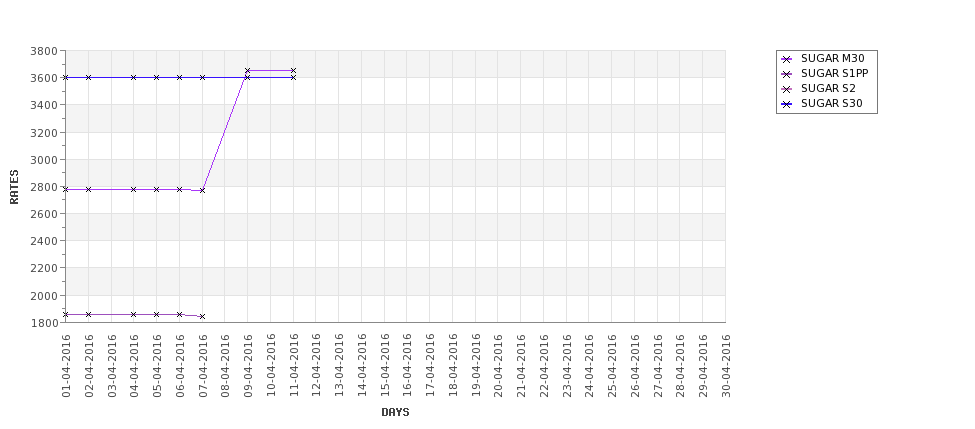975x429 pixels.
Task: Click the 10-04-2016 date label
Action: [271, 366]
